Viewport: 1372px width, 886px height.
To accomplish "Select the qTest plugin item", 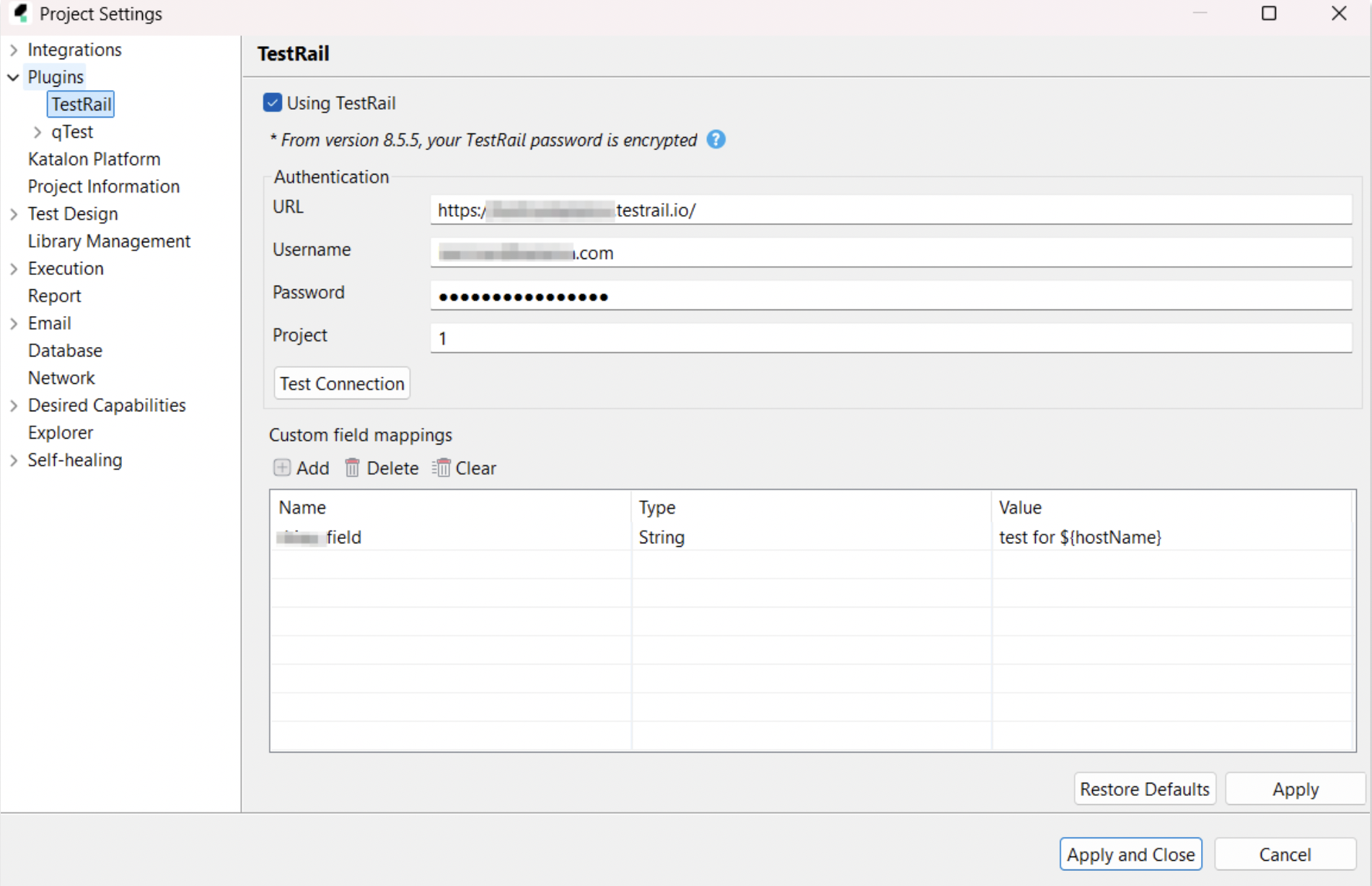I will 72,132.
